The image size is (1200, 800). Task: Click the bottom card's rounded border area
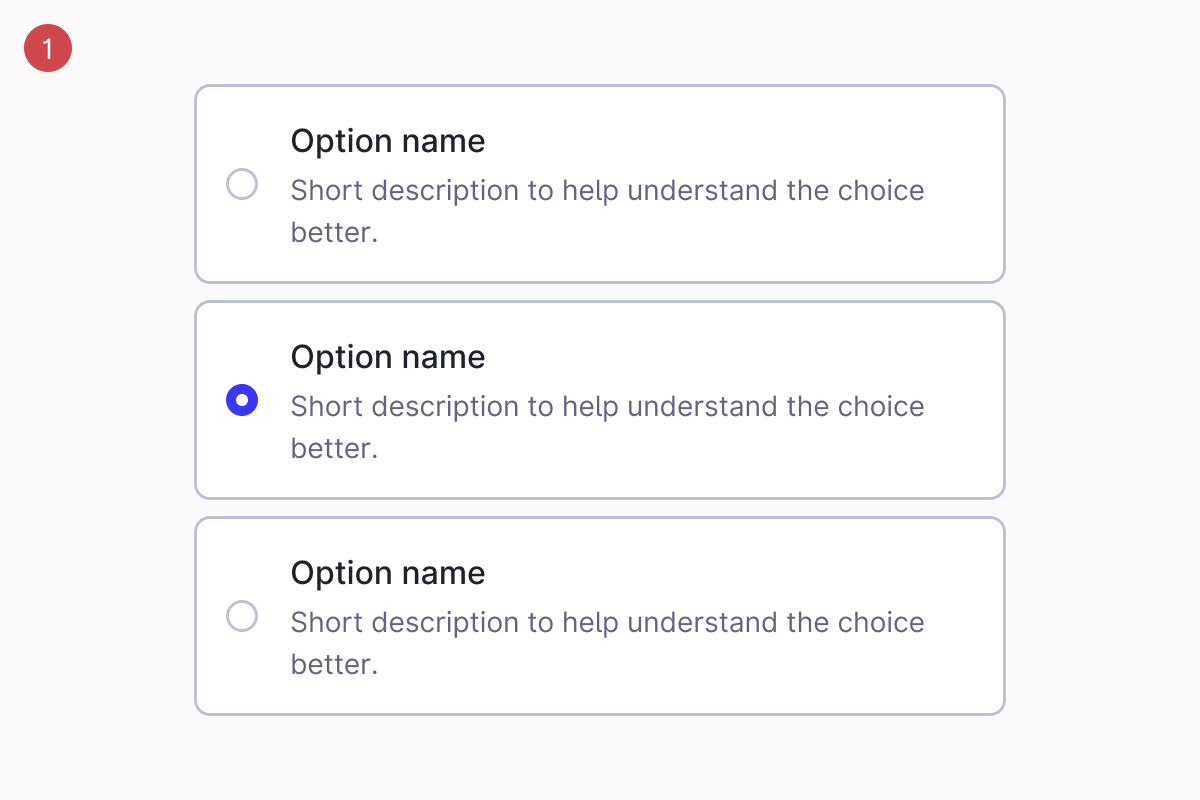[x=600, y=712]
